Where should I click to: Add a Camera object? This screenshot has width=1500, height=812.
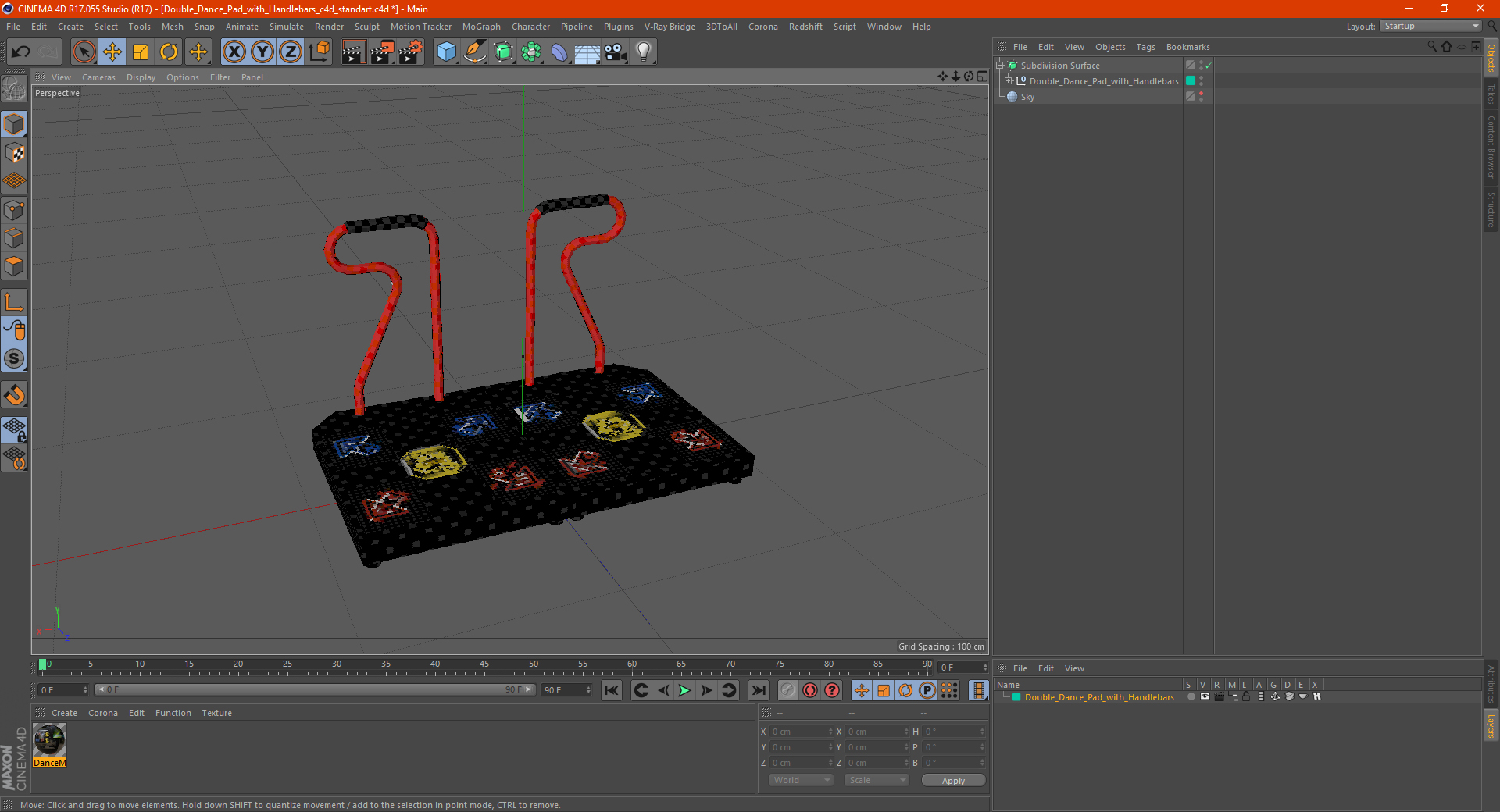click(x=616, y=52)
